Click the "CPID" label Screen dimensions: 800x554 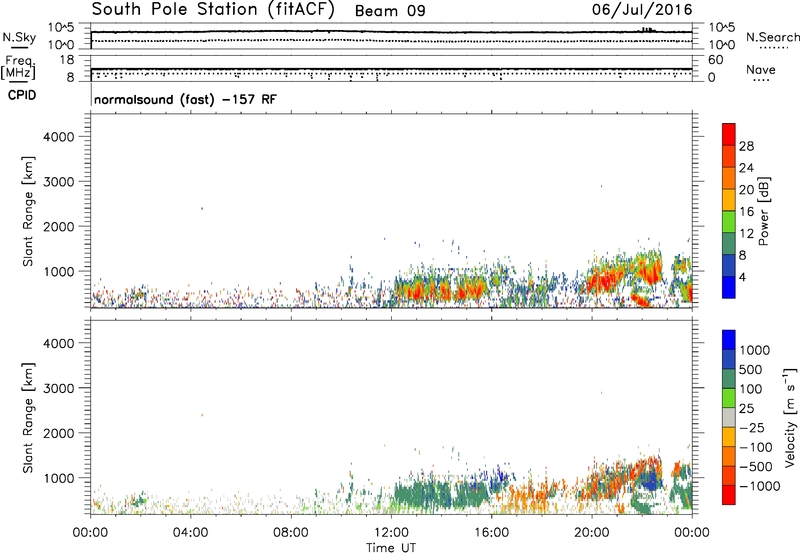point(22,95)
